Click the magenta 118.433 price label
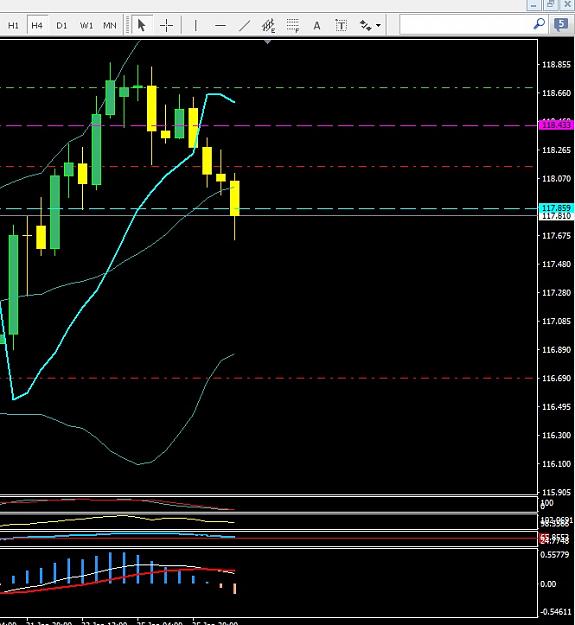The width and height of the screenshot is (575, 625). [x=556, y=126]
